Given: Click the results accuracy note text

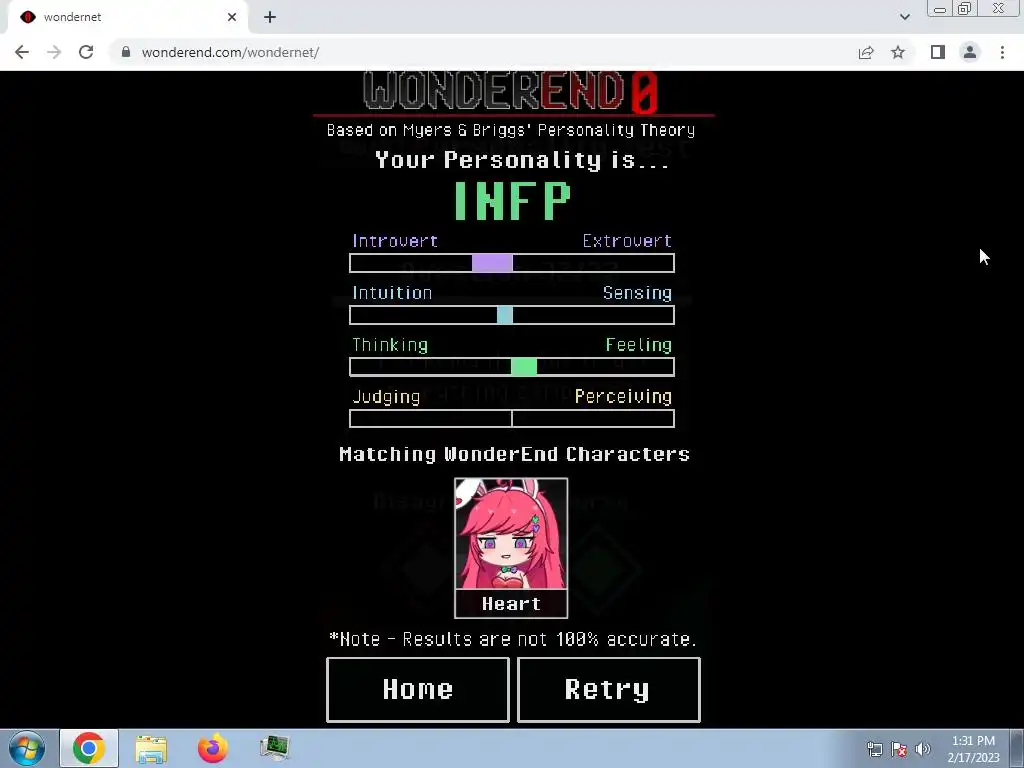Looking at the screenshot, I should [513, 639].
